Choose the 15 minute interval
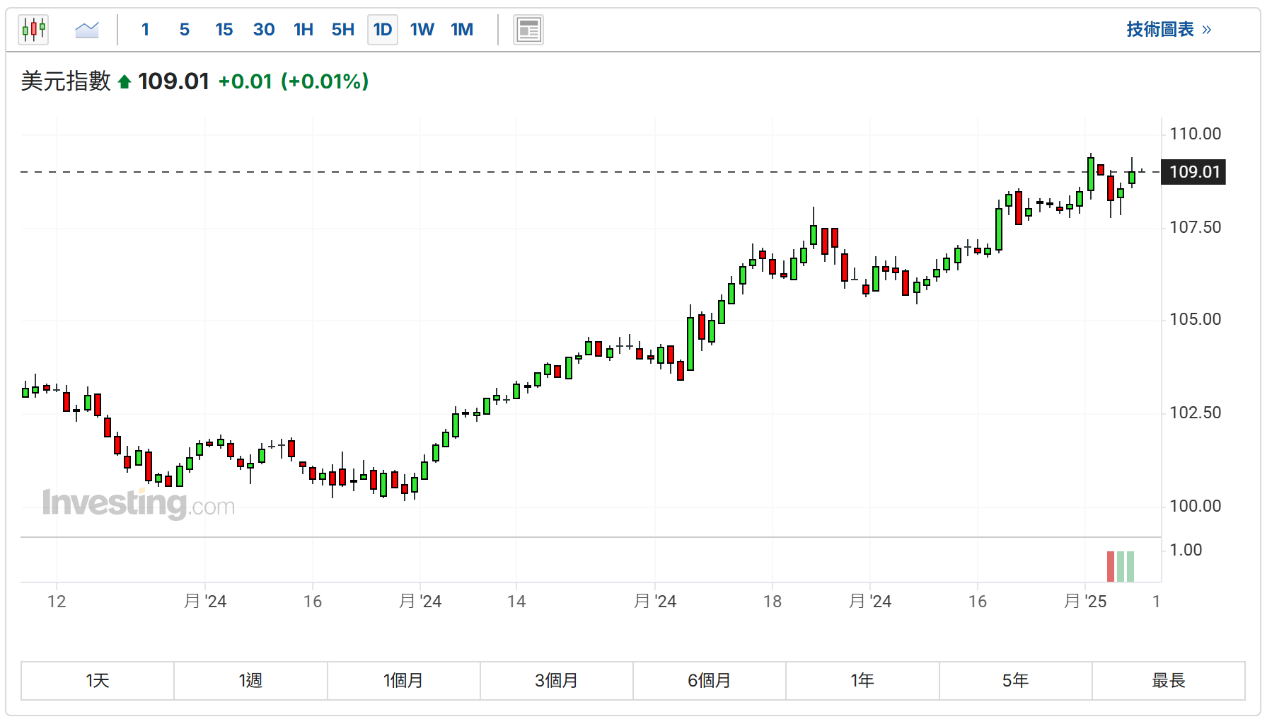 (224, 30)
